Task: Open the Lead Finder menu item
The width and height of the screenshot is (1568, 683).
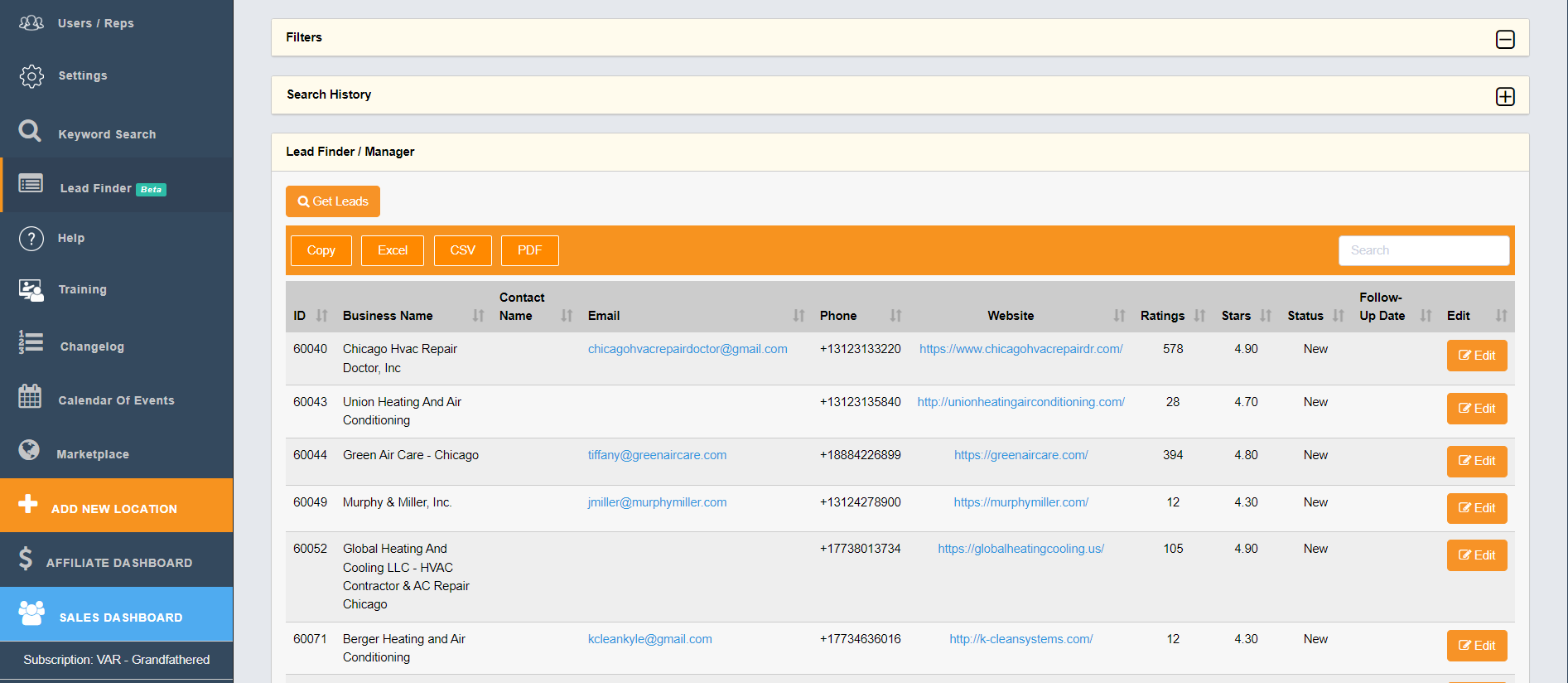Action: coord(96,188)
